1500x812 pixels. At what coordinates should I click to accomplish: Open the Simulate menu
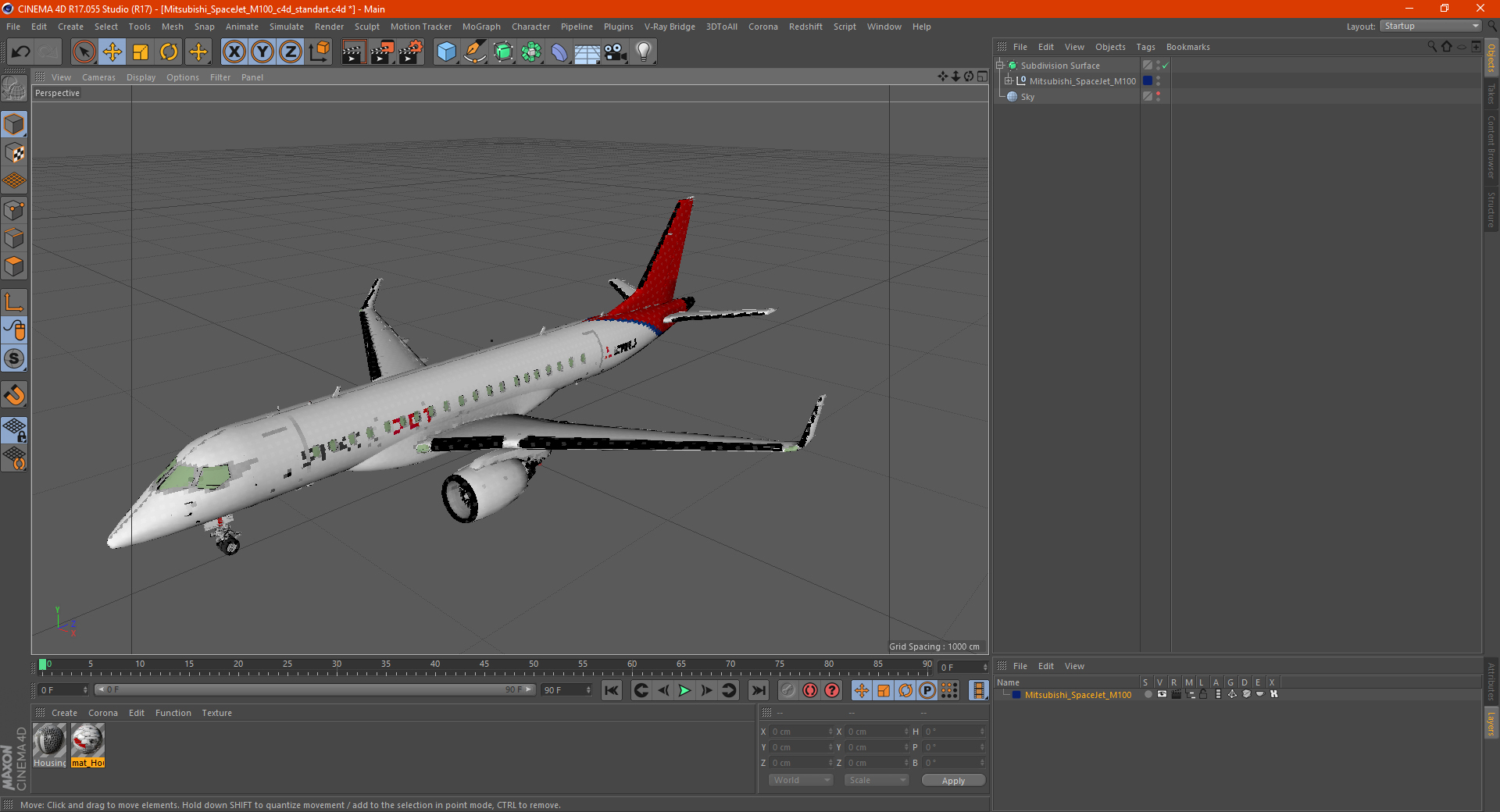pyautogui.click(x=287, y=27)
